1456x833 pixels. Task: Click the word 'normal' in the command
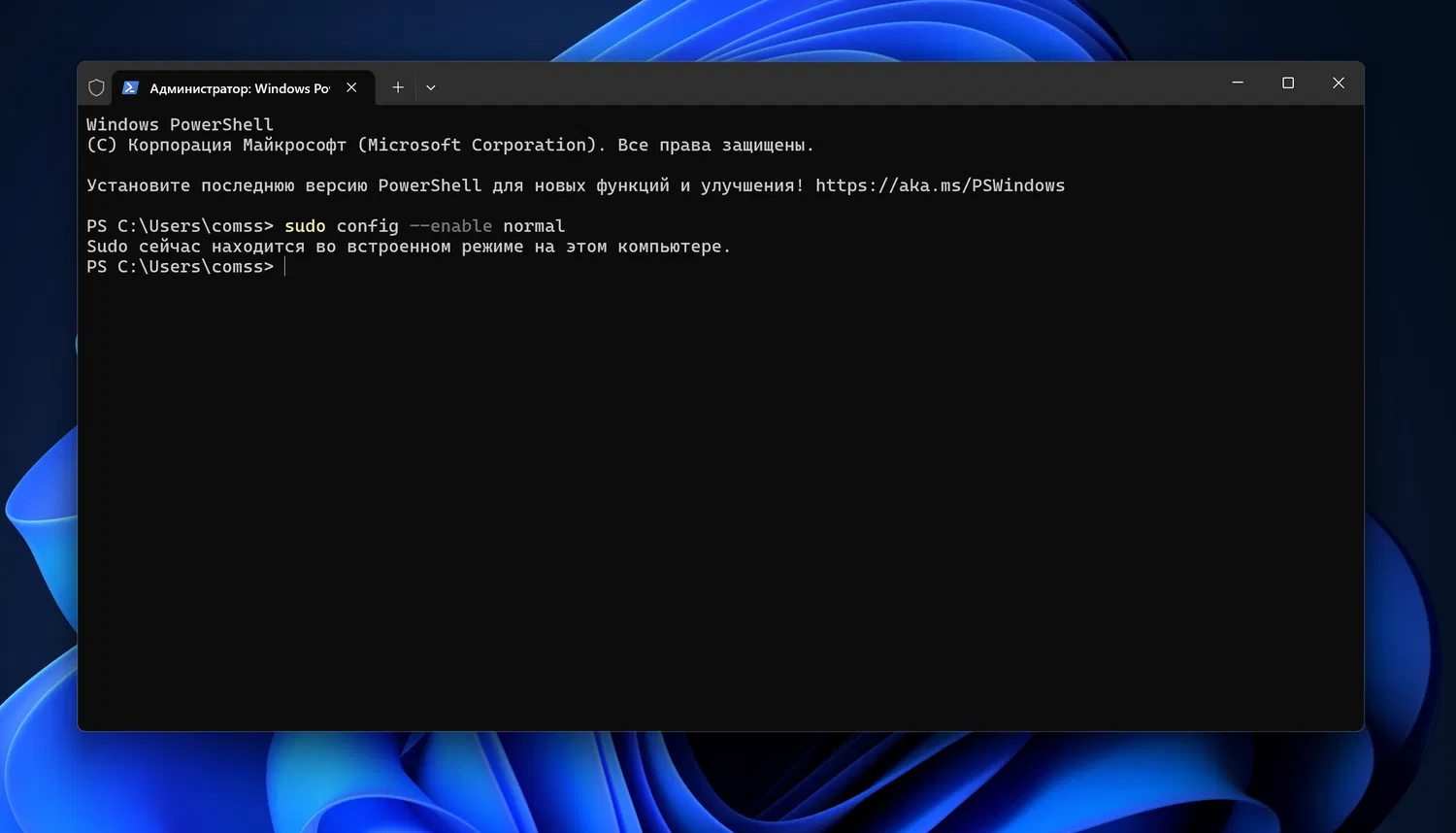pyautogui.click(x=534, y=226)
